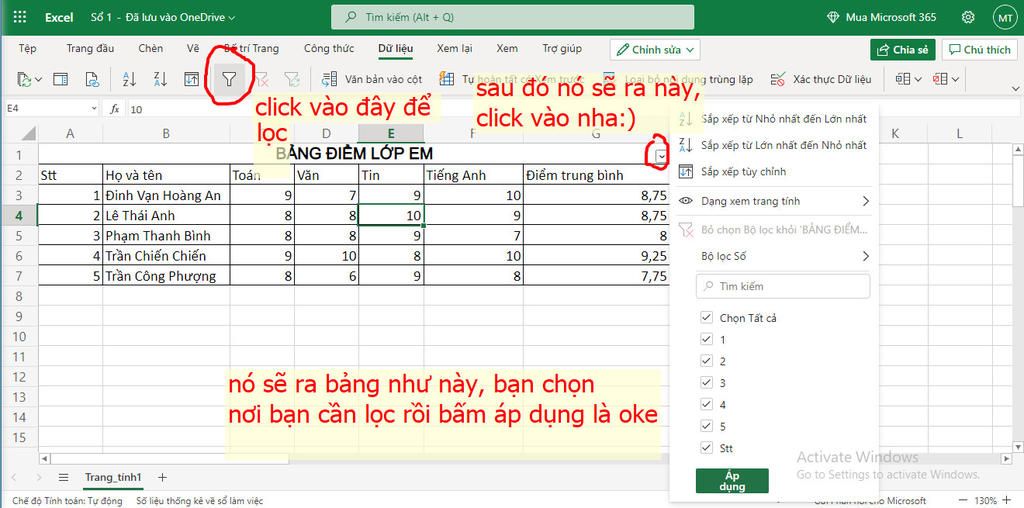This screenshot has width=1024, height=508.
Task: Uncheck the Stt filter checkbox
Action: tap(706, 448)
